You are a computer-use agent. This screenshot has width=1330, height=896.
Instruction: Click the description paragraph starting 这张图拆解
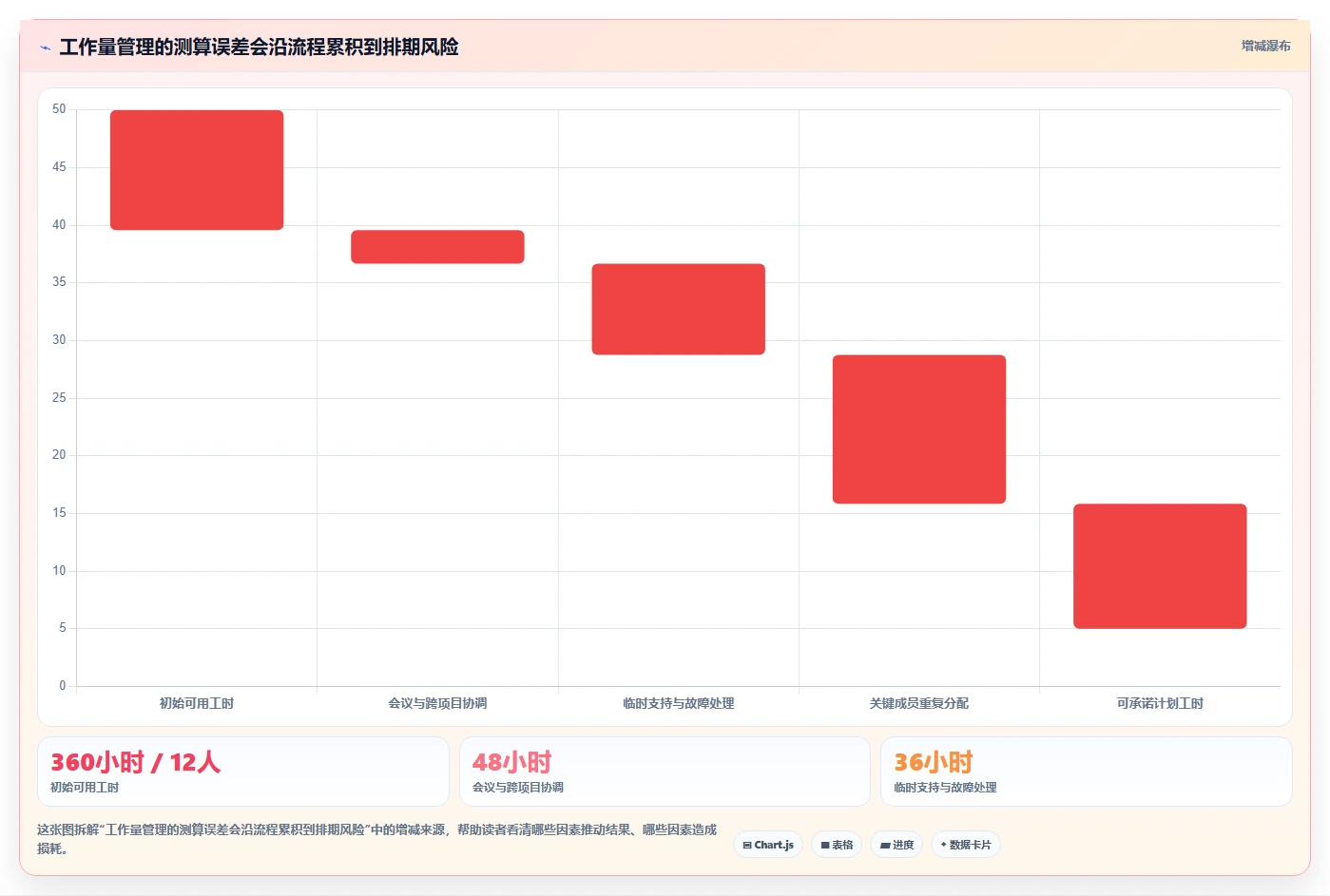377,839
